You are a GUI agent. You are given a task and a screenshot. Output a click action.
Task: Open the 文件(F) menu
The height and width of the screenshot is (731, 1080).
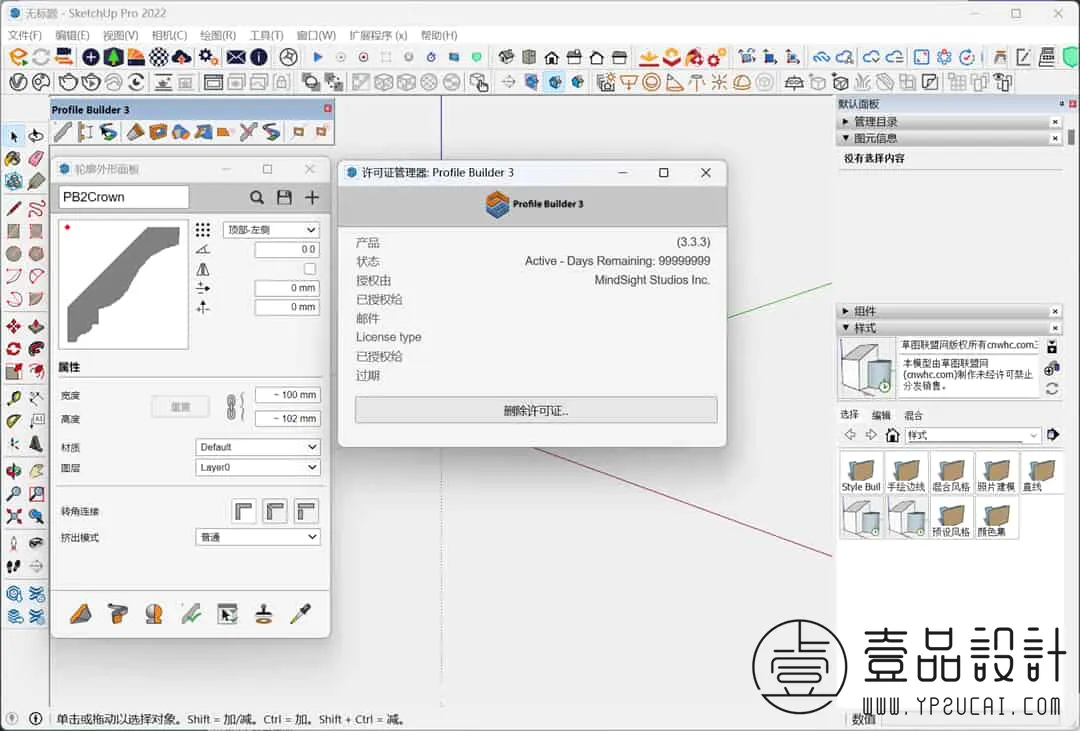coord(24,35)
